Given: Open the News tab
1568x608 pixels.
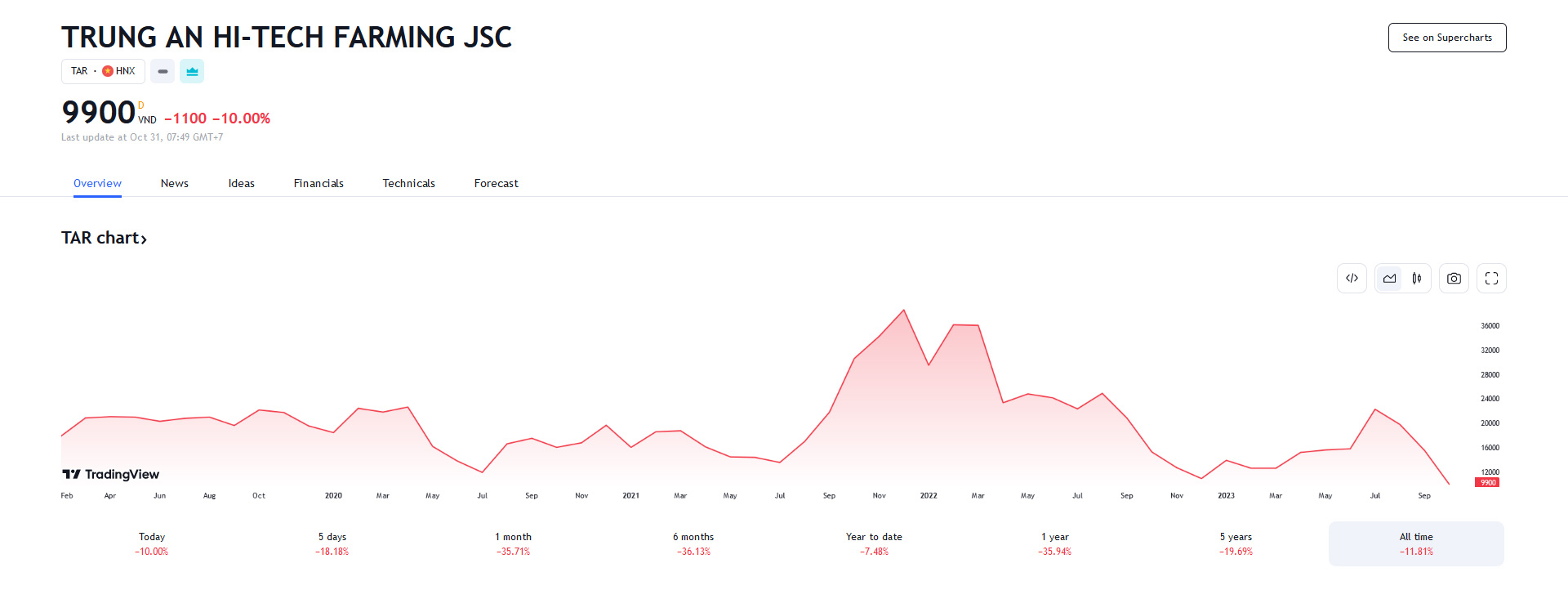Looking at the screenshot, I should click(x=174, y=183).
